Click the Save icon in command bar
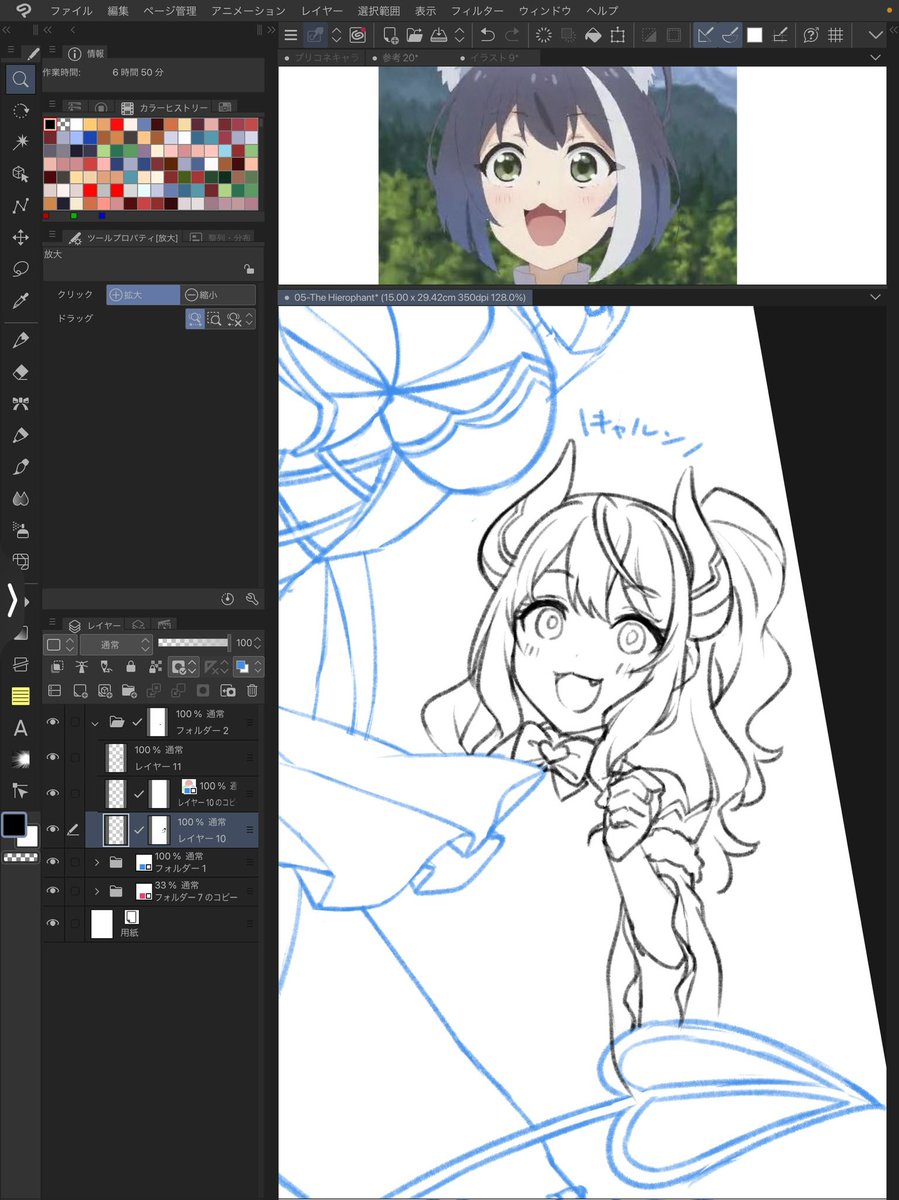 [438, 35]
